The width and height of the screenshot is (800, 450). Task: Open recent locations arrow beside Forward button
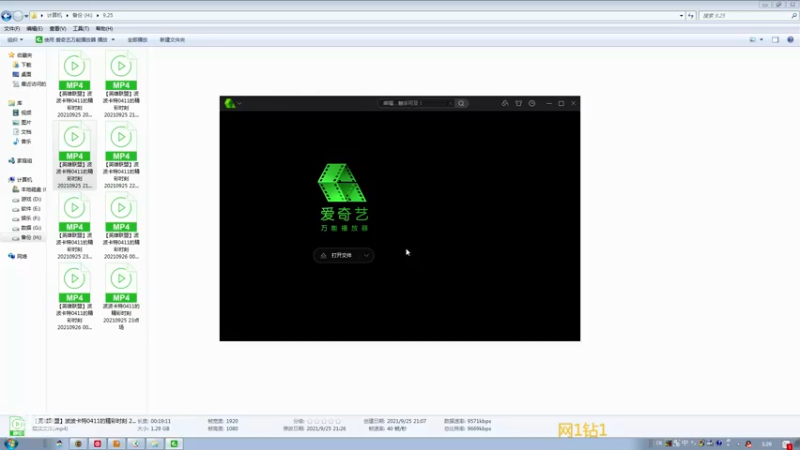(x=26, y=16)
